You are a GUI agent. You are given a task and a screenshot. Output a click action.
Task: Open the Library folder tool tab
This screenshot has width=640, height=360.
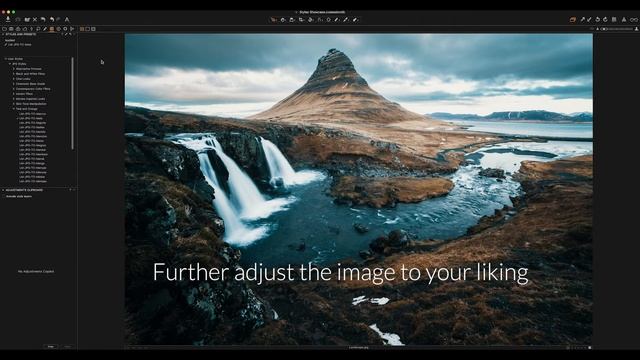4,29
